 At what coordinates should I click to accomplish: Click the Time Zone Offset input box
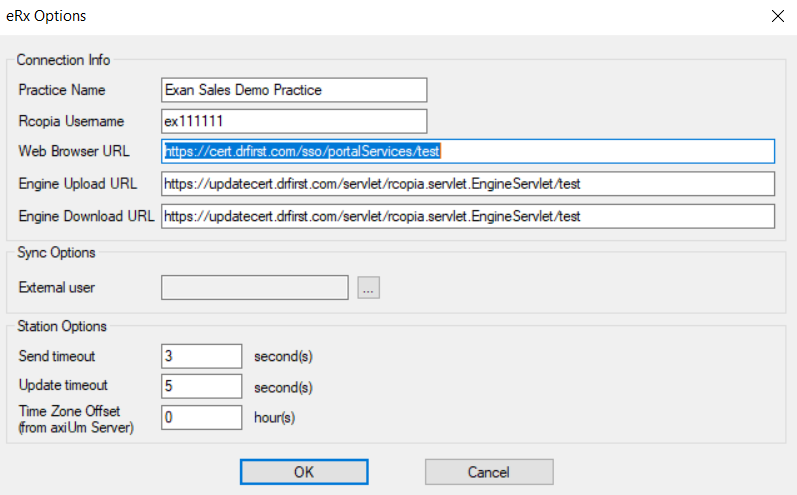(x=201, y=417)
